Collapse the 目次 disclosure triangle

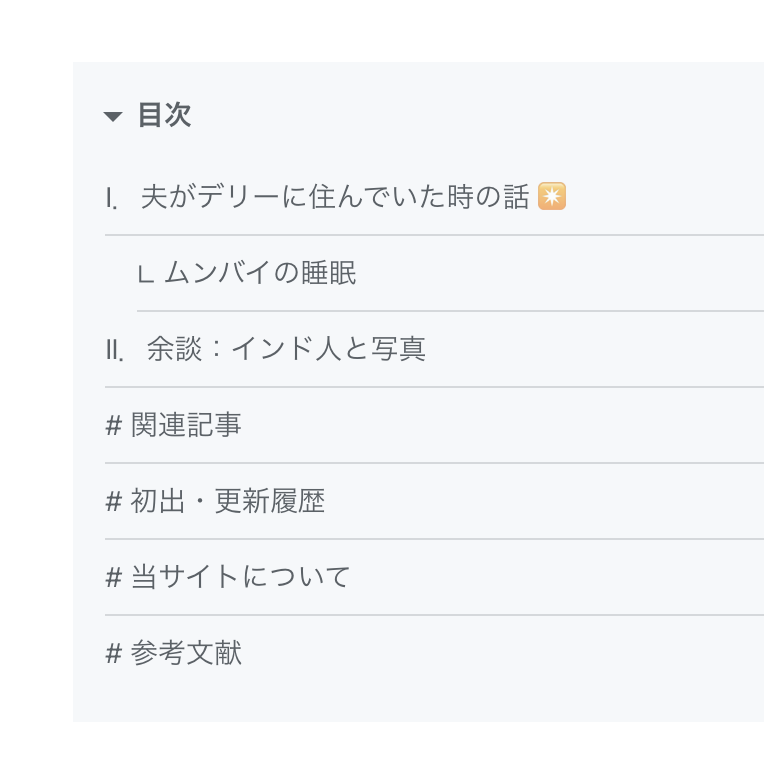coord(113,116)
